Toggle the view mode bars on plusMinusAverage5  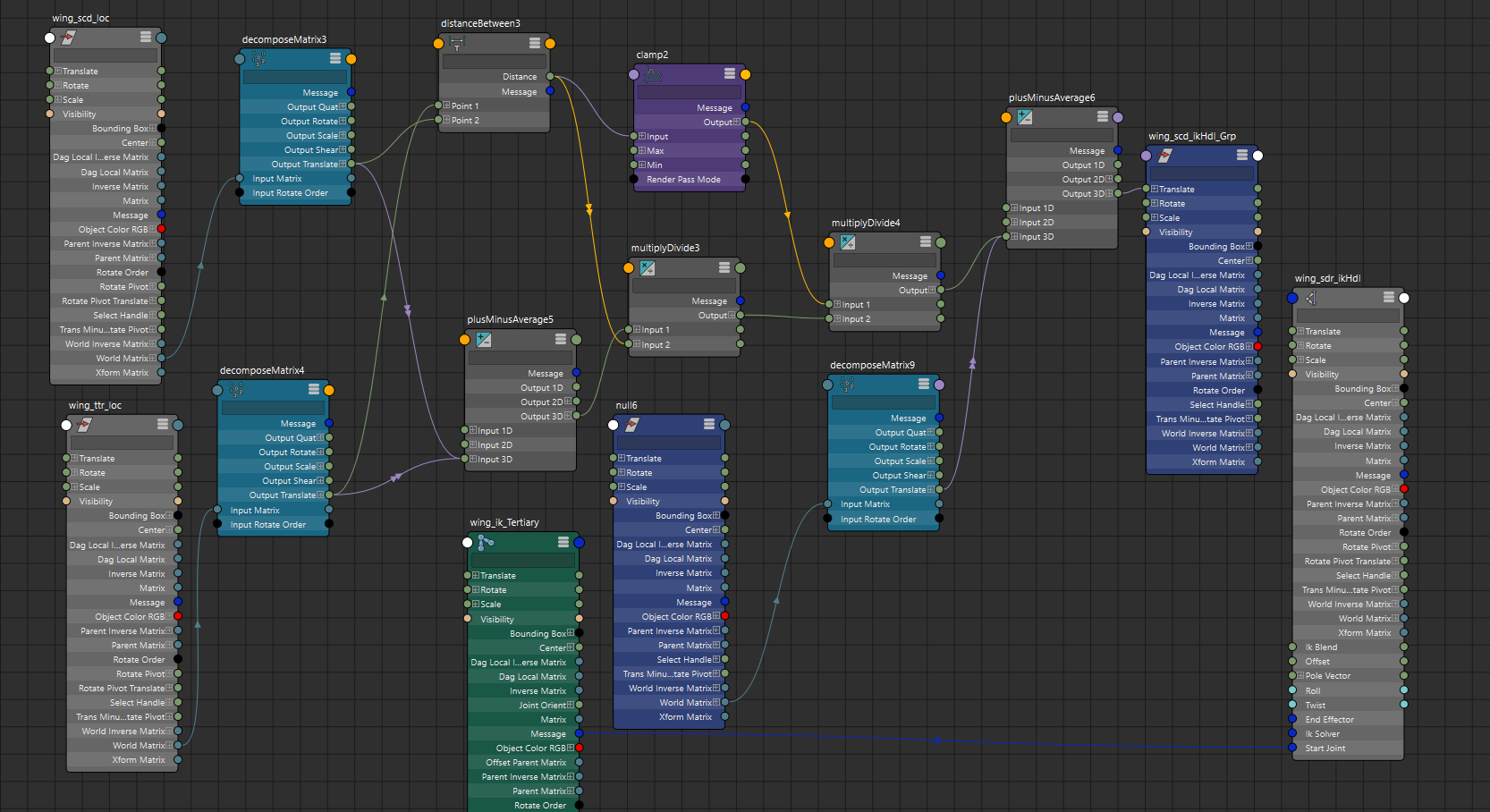click(561, 339)
